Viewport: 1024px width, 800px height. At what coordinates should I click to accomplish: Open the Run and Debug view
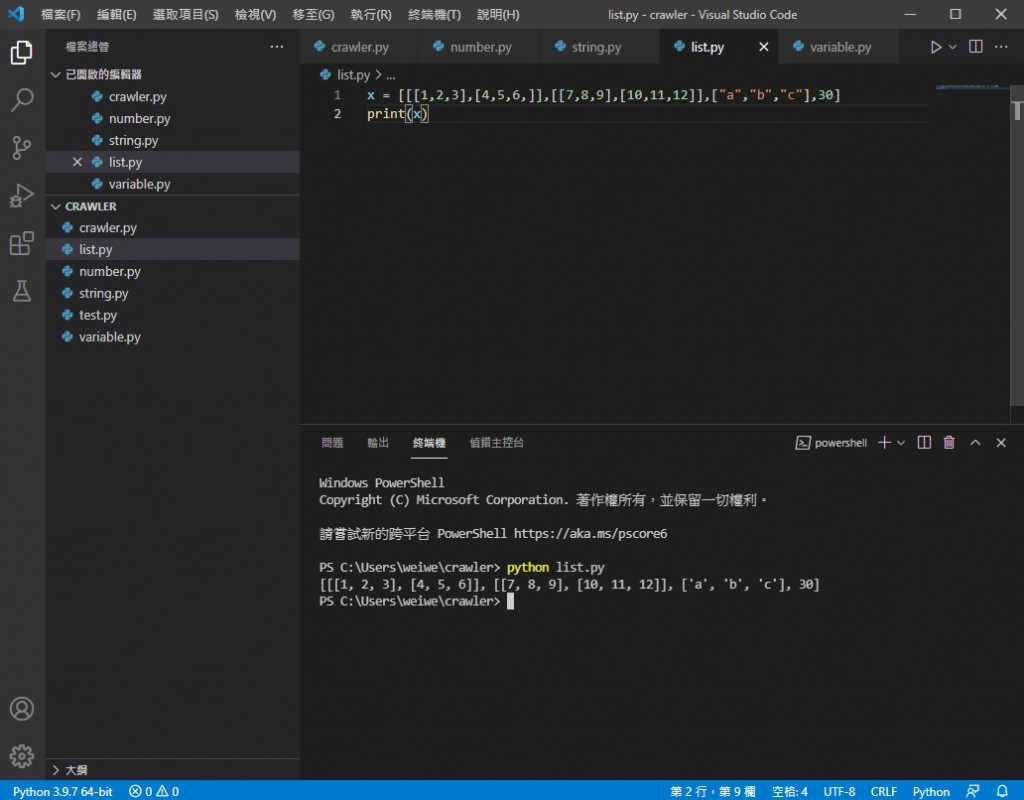(22, 195)
